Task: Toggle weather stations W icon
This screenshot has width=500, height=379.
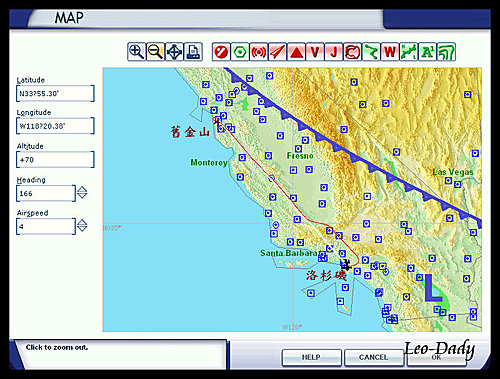Action: pos(390,52)
